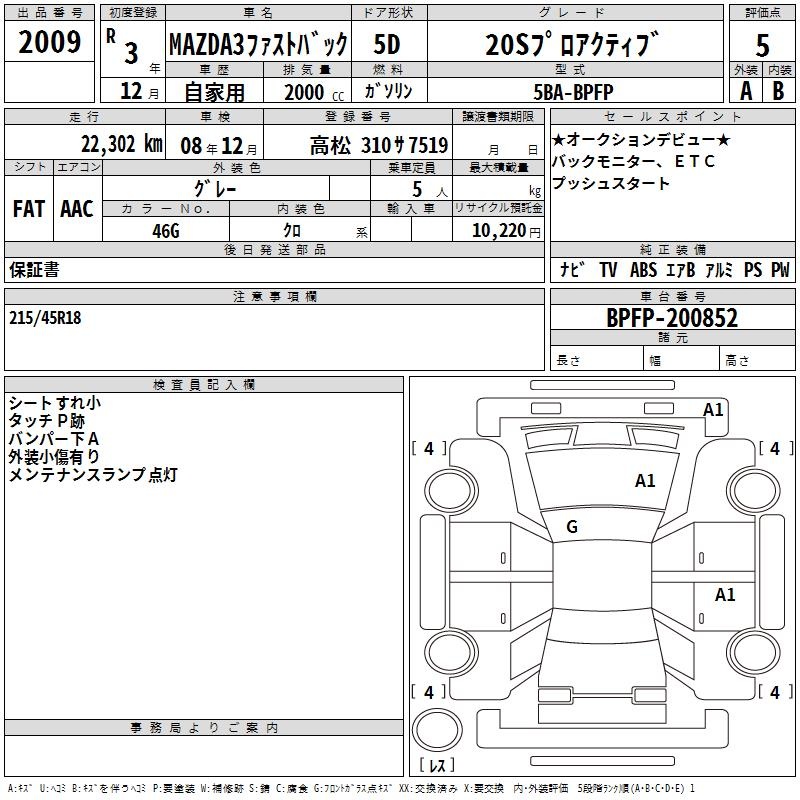
Task: Select the overall grade score 5
Action: (x=762, y=44)
